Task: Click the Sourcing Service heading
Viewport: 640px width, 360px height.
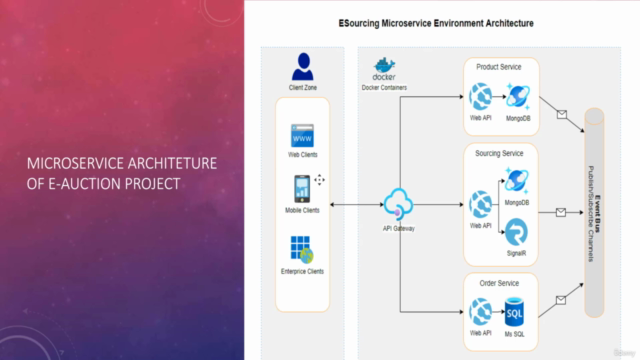Action: click(499, 153)
